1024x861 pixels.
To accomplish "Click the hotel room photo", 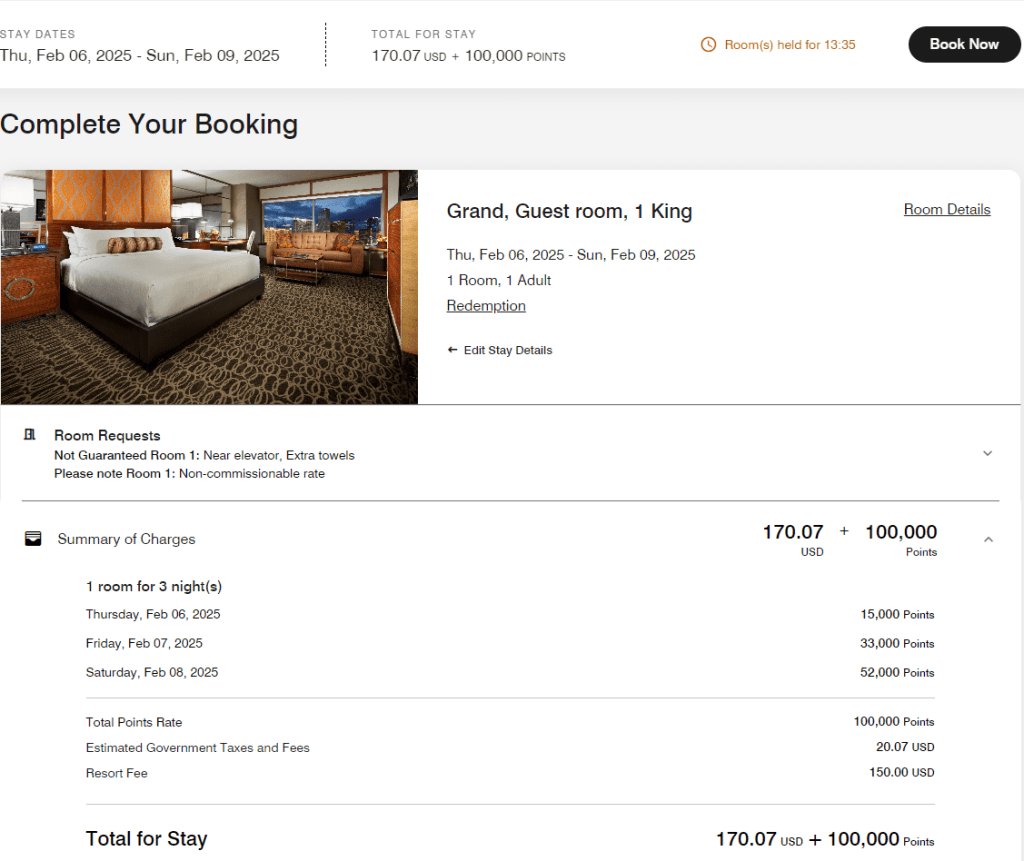I will point(209,287).
